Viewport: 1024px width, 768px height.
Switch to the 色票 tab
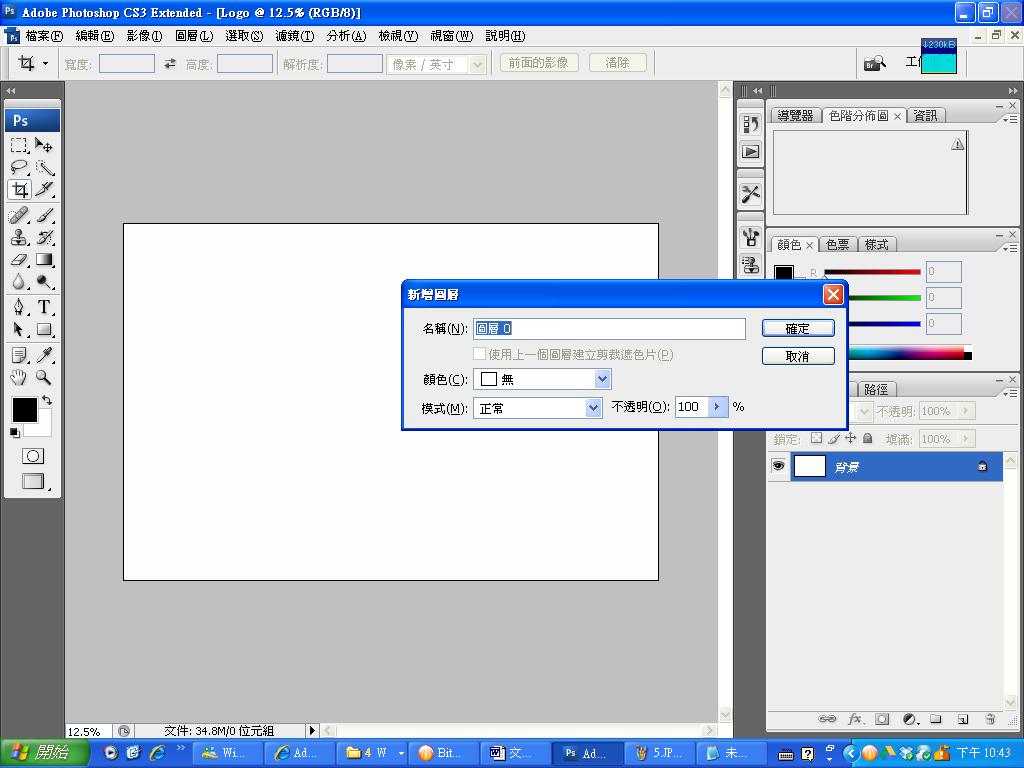pyautogui.click(x=837, y=245)
